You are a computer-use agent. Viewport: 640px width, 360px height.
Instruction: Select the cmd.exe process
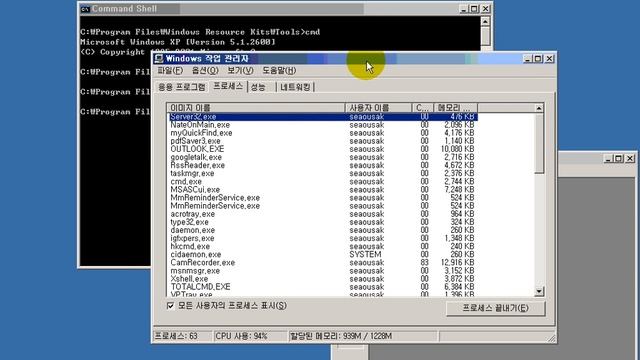(x=186, y=182)
